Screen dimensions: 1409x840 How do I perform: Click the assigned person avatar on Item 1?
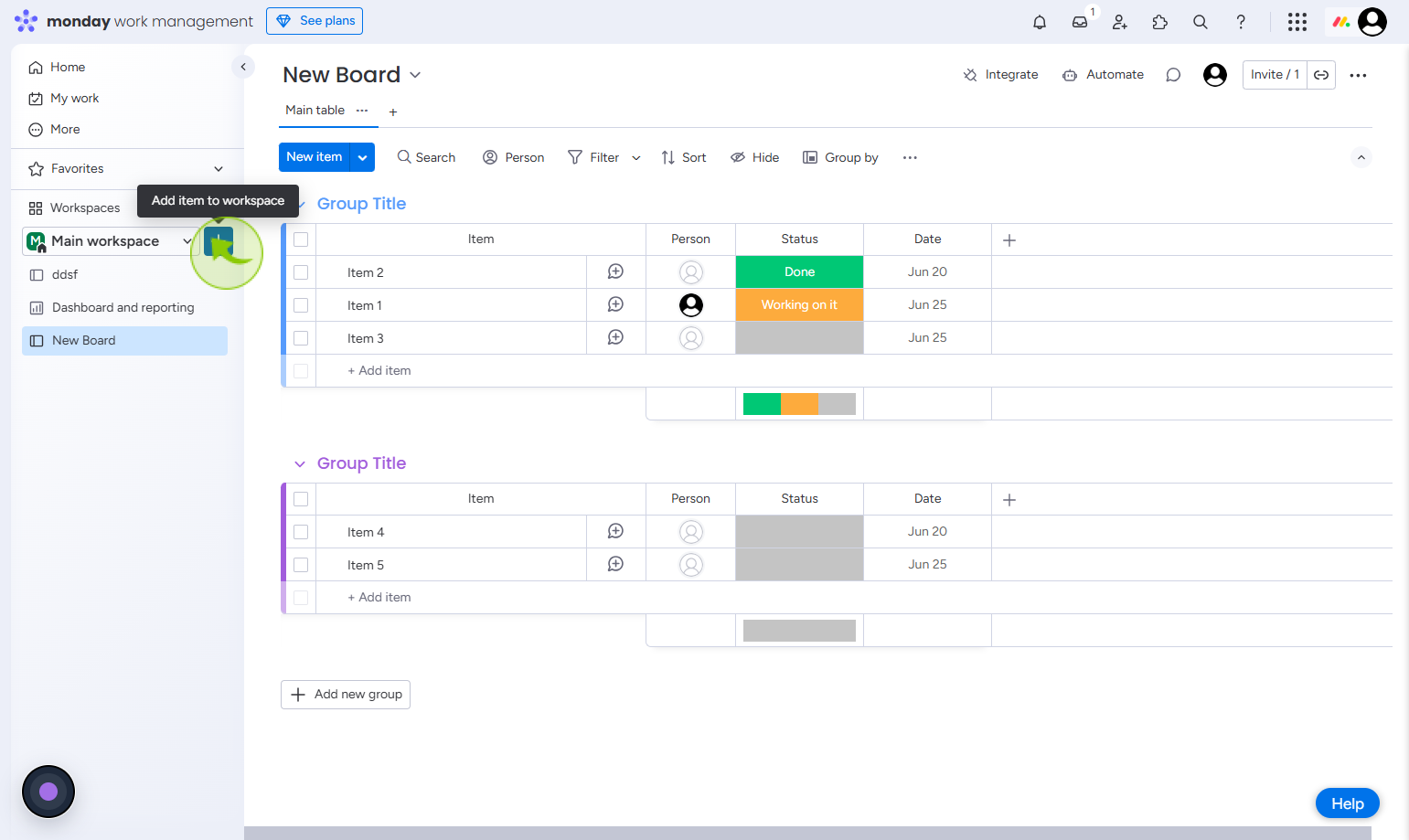point(691,305)
